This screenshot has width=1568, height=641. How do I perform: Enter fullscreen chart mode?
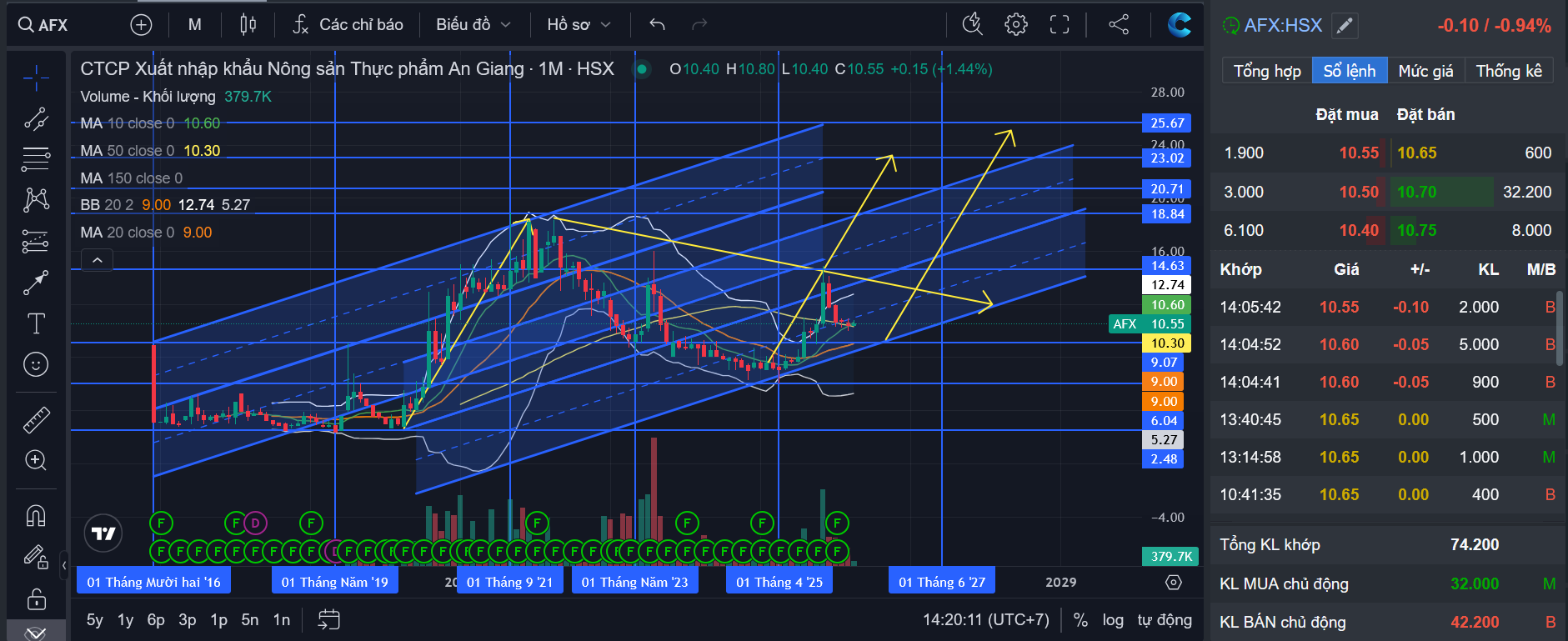click(1059, 25)
